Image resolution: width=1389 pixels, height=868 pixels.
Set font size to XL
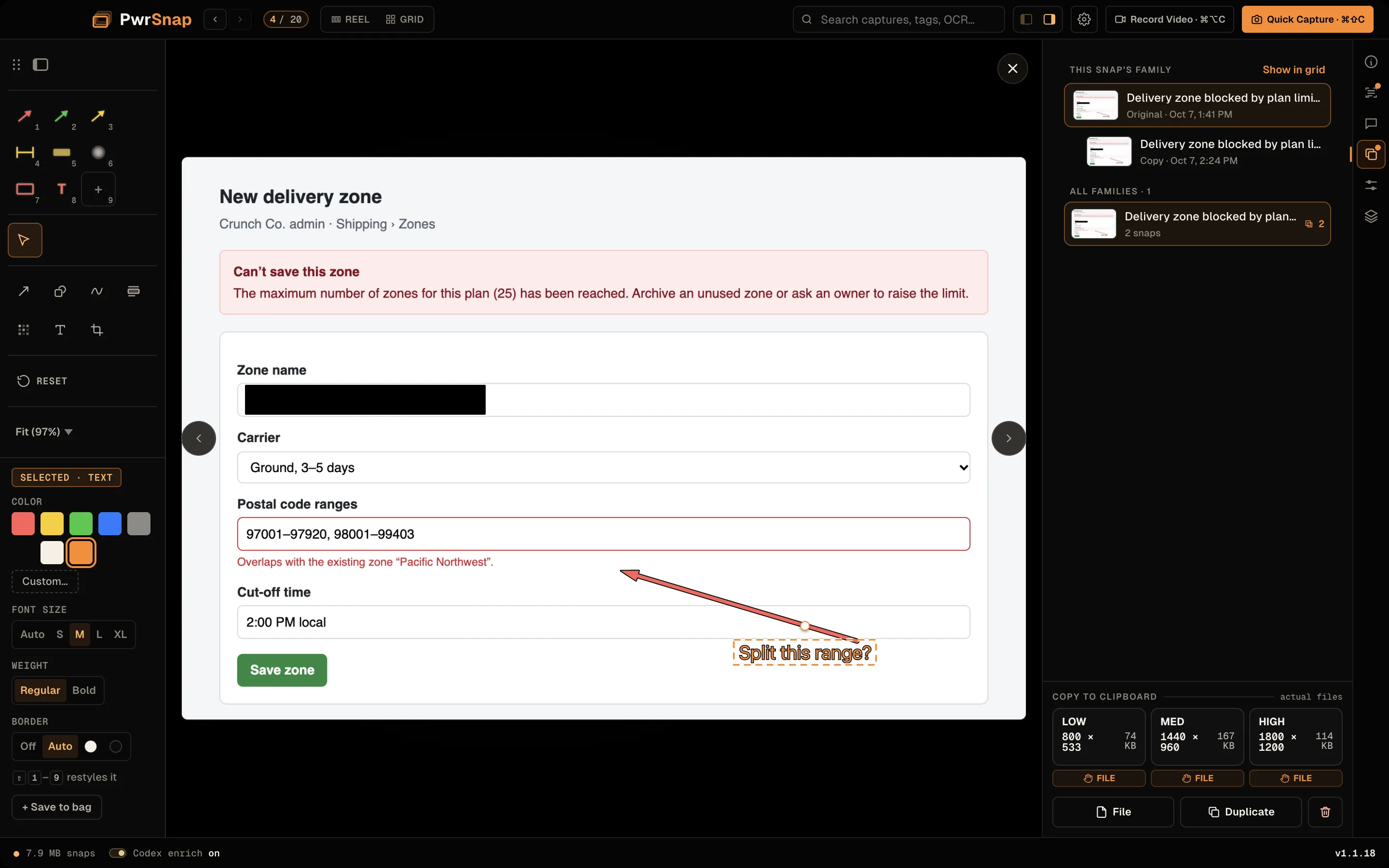point(120,634)
